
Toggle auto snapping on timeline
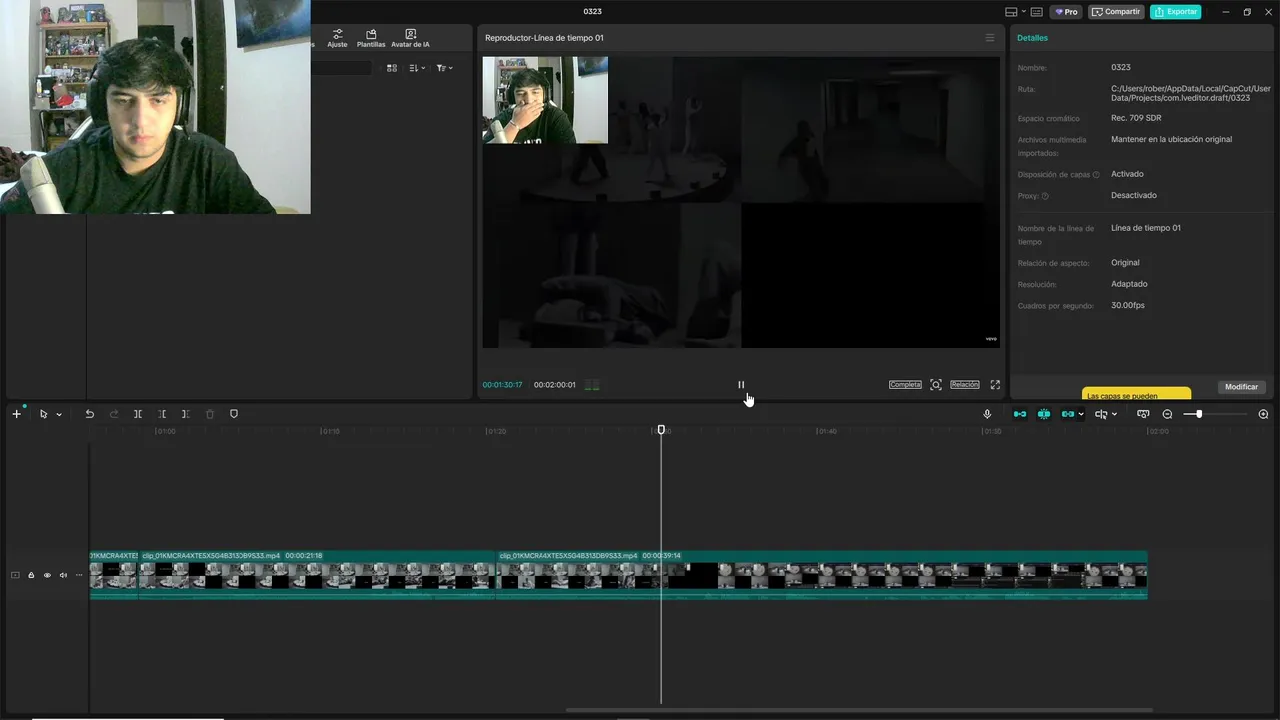(x=1044, y=414)
